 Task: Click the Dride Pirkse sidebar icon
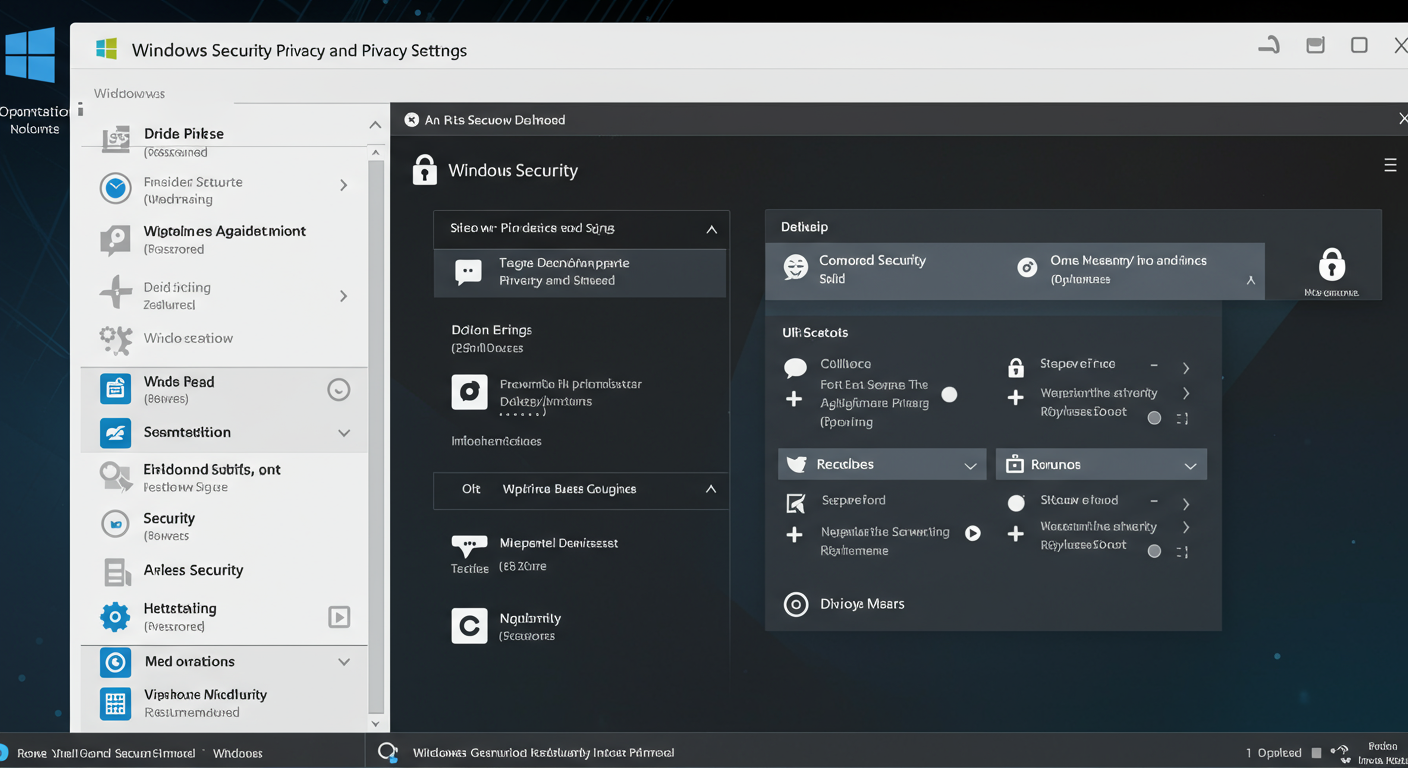coord(116,140)
